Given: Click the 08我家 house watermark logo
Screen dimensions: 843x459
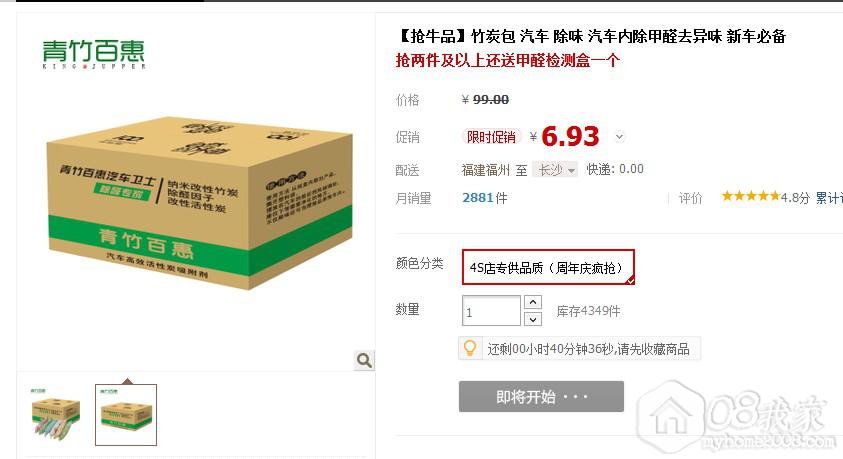Looking at the screenshot, I should pyautogui.click(x=737, y=417).
